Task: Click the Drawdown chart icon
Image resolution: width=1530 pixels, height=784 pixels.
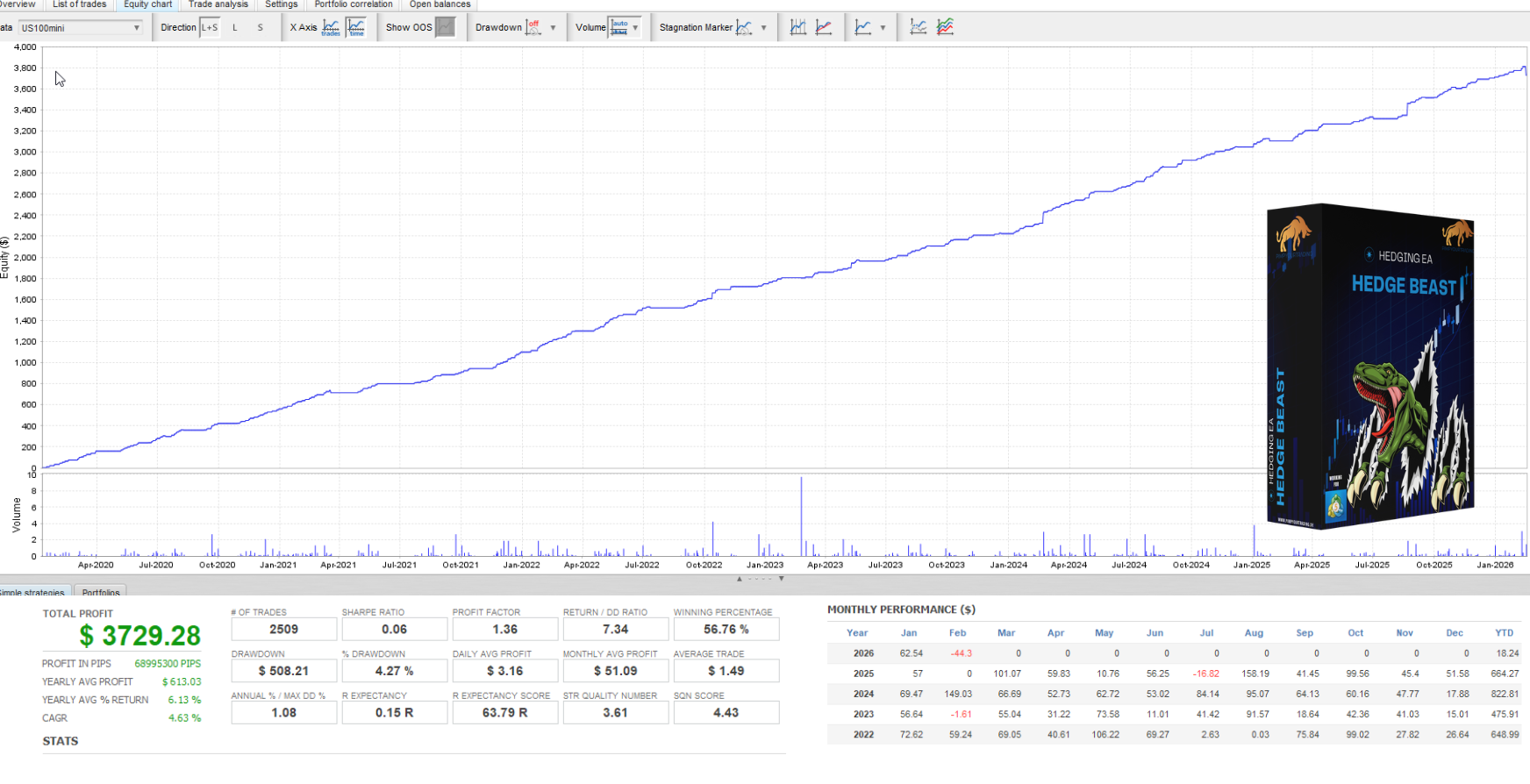Action: pos(533,27)
